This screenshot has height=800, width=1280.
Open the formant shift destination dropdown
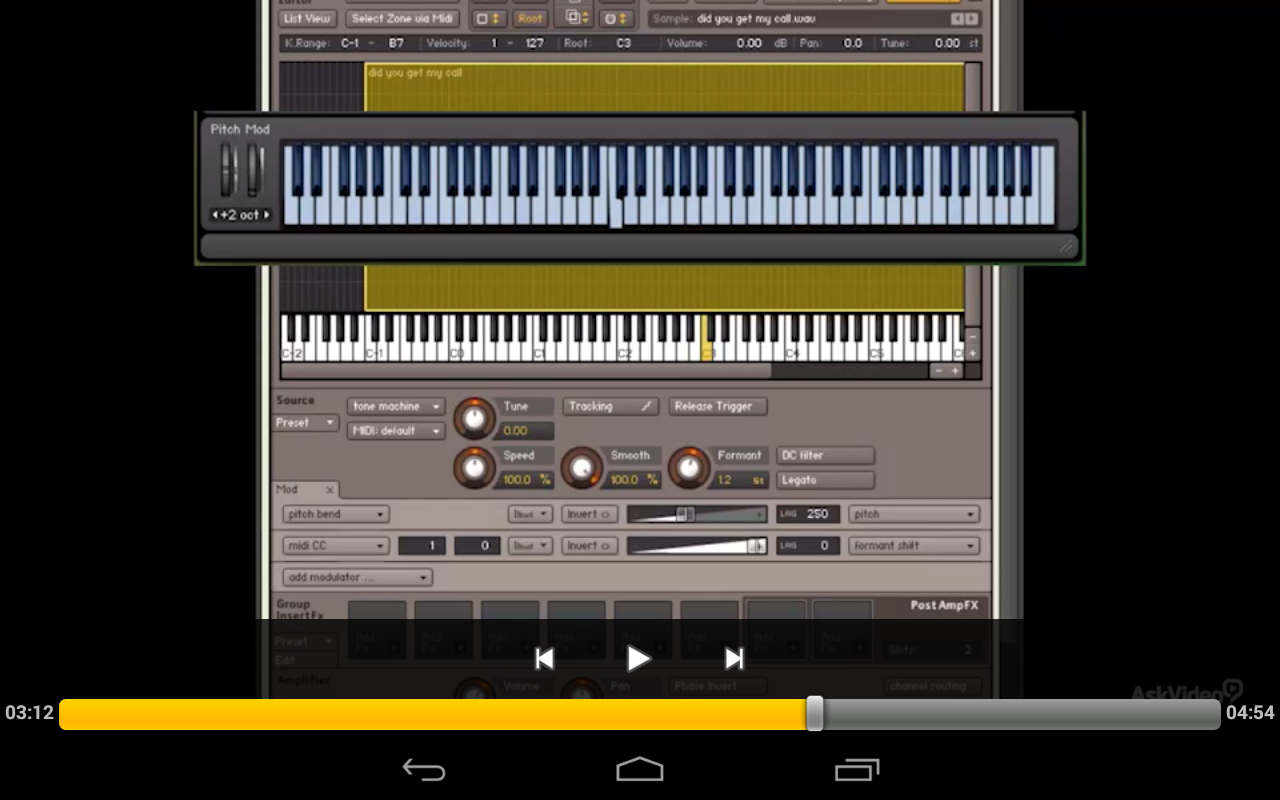point(913,546)
